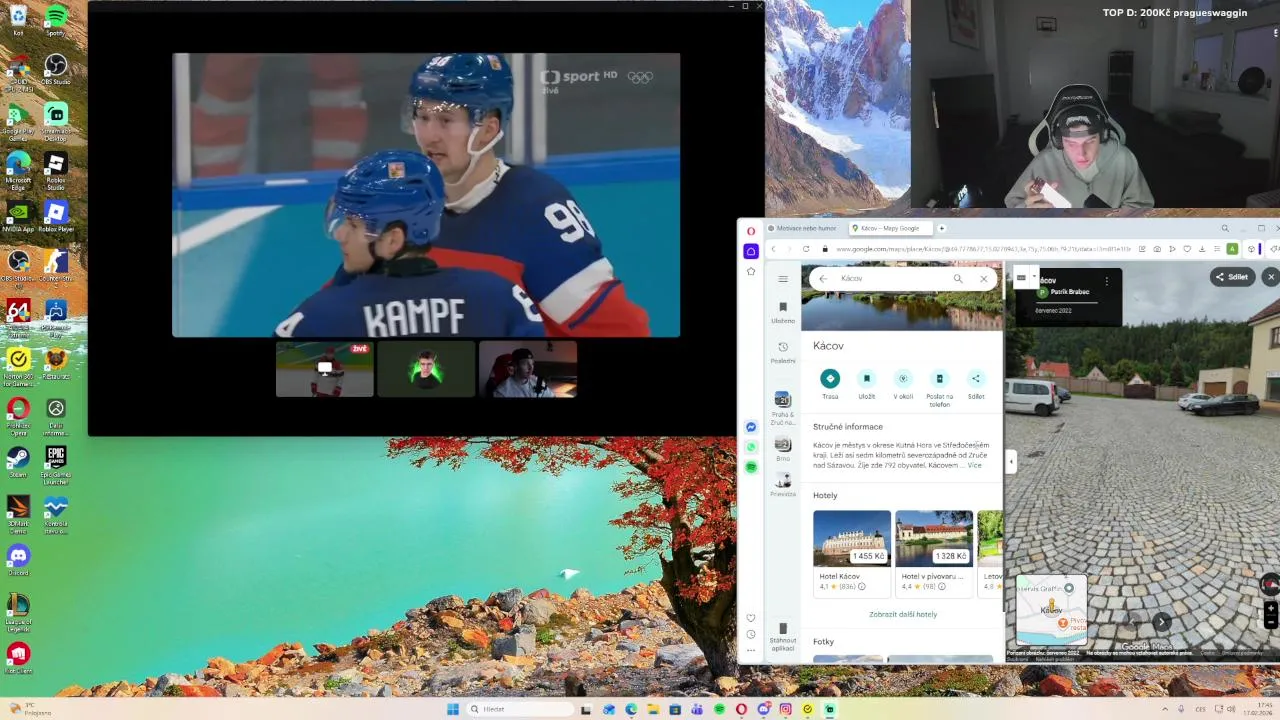Select the green avatar participant thumbnail
Screen dimensions: 1280x720
(x=426, y=369)
